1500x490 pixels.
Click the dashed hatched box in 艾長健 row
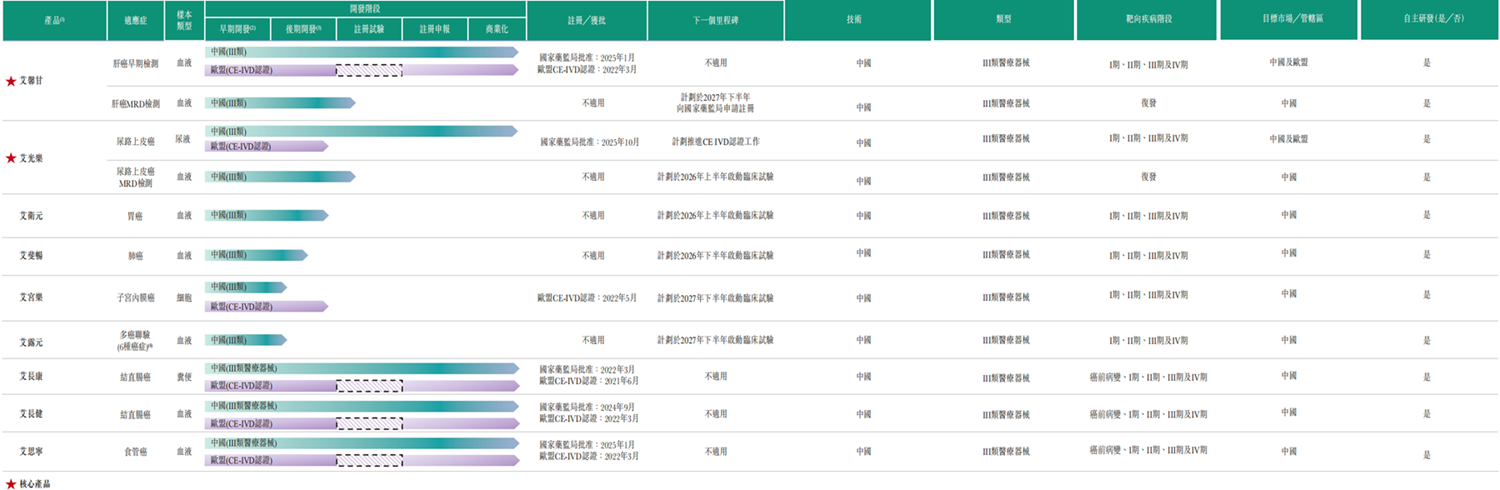[x=369, y=423]
